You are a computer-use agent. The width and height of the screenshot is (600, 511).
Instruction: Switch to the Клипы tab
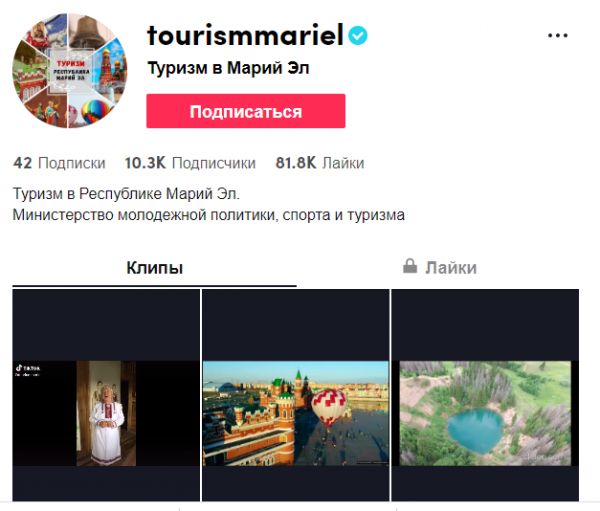point(155,268)
